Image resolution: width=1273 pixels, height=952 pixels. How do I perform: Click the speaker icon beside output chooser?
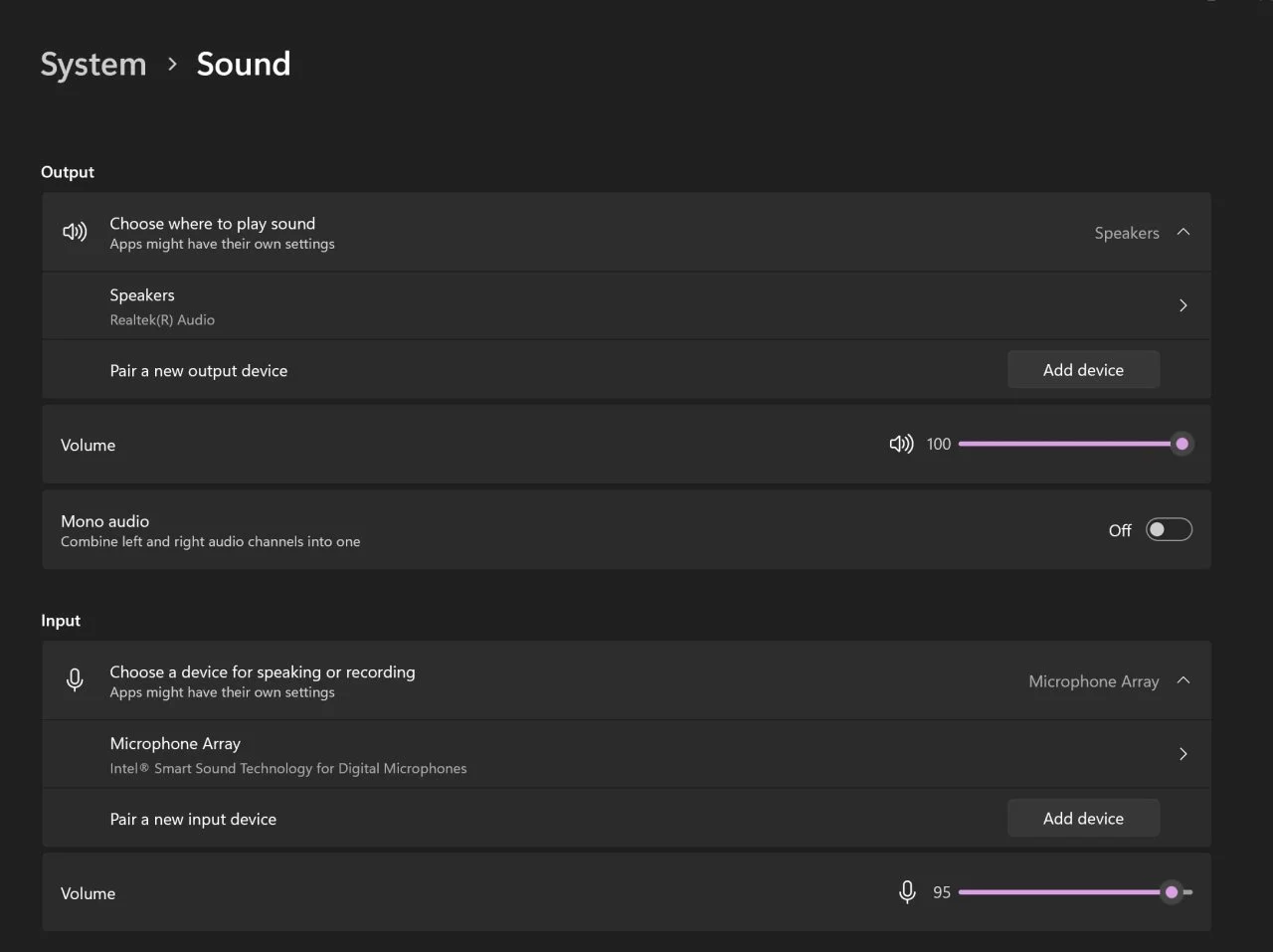75,232
